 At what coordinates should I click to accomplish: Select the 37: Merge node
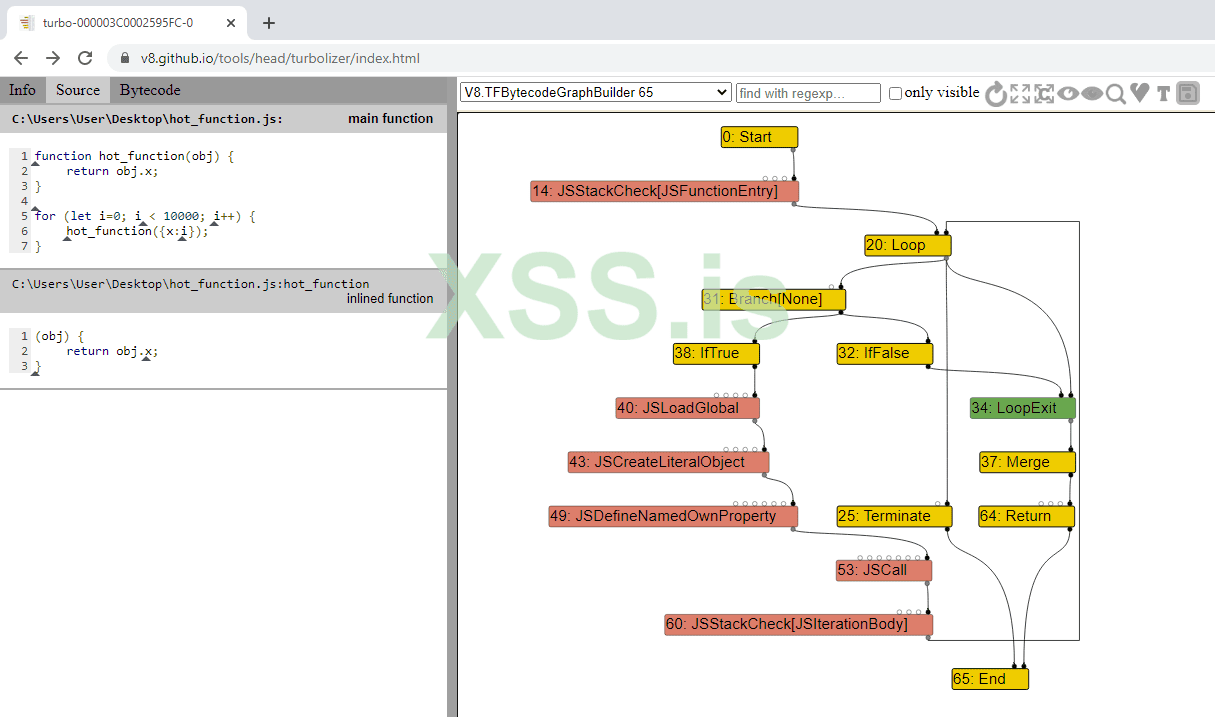(1027, 462)
